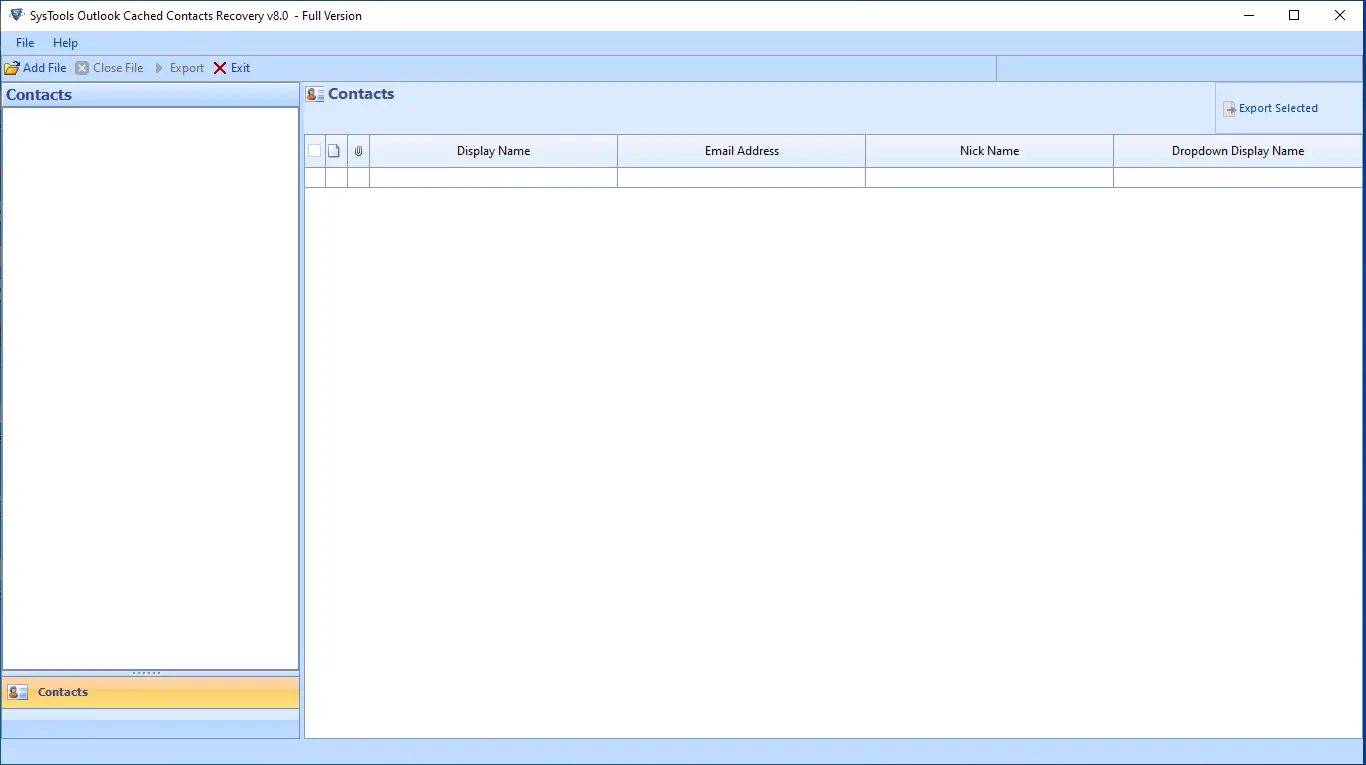Click the Close File icon
1366x765 pixels.
tap(82, 68)
